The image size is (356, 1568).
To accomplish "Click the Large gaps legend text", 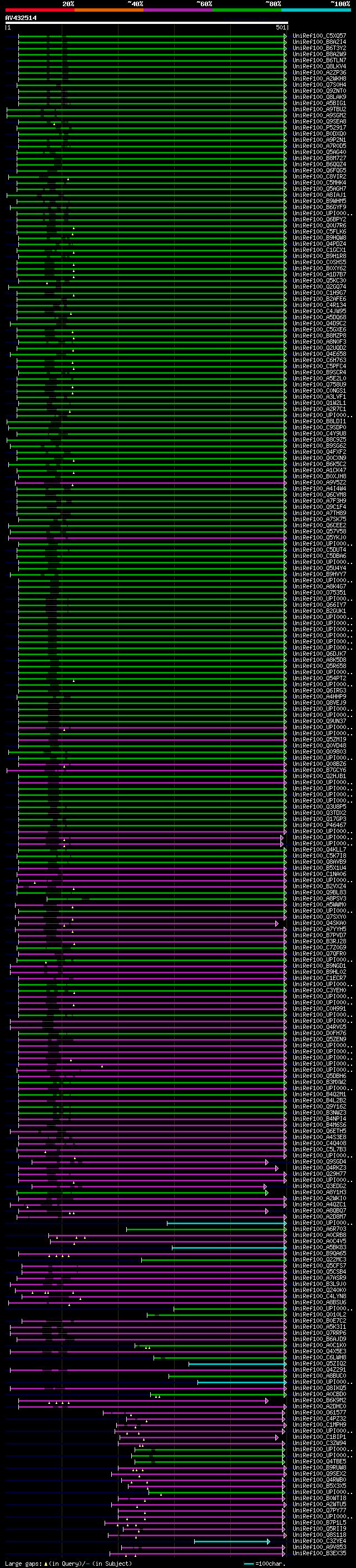I will coord(68,1563).
